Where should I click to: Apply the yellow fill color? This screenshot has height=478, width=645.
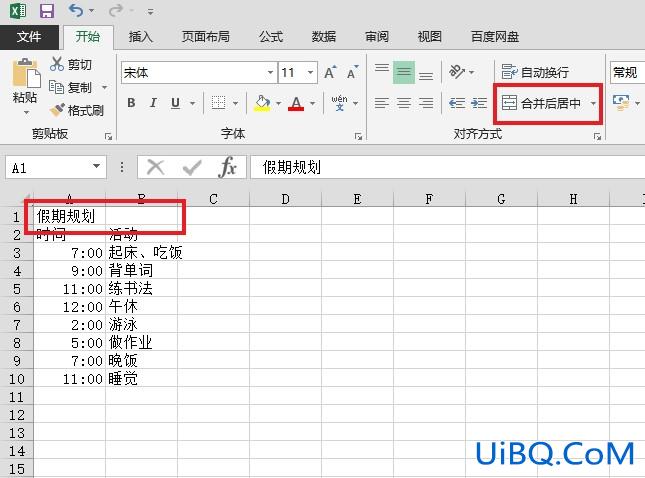[262, 103]
